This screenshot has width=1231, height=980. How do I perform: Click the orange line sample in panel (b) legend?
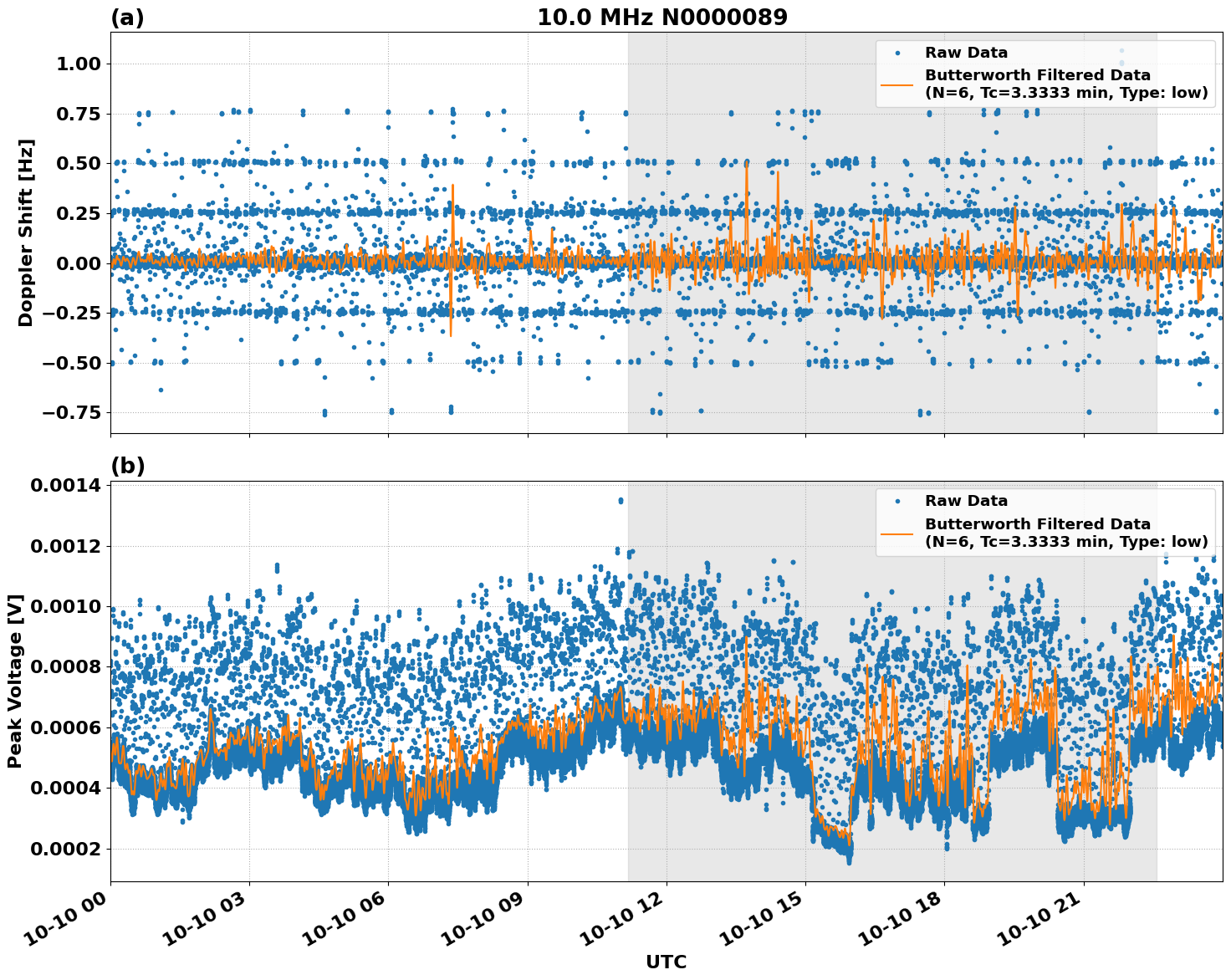tap(897, 533)
